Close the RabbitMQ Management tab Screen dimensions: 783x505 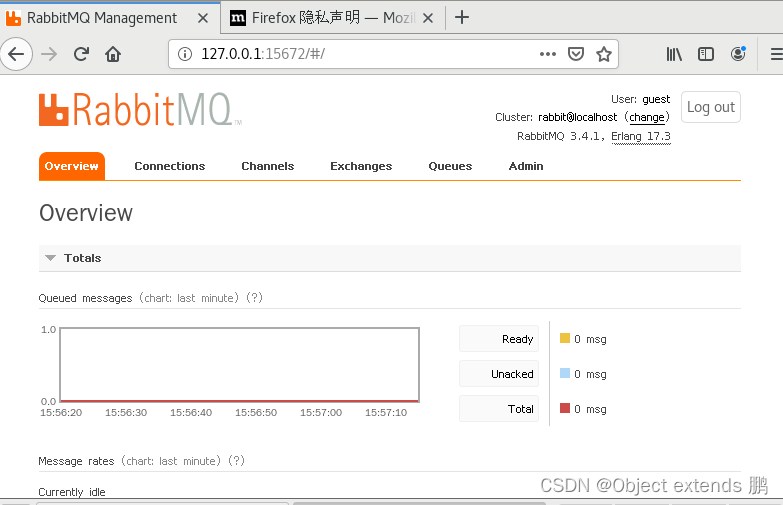point(203,18)
